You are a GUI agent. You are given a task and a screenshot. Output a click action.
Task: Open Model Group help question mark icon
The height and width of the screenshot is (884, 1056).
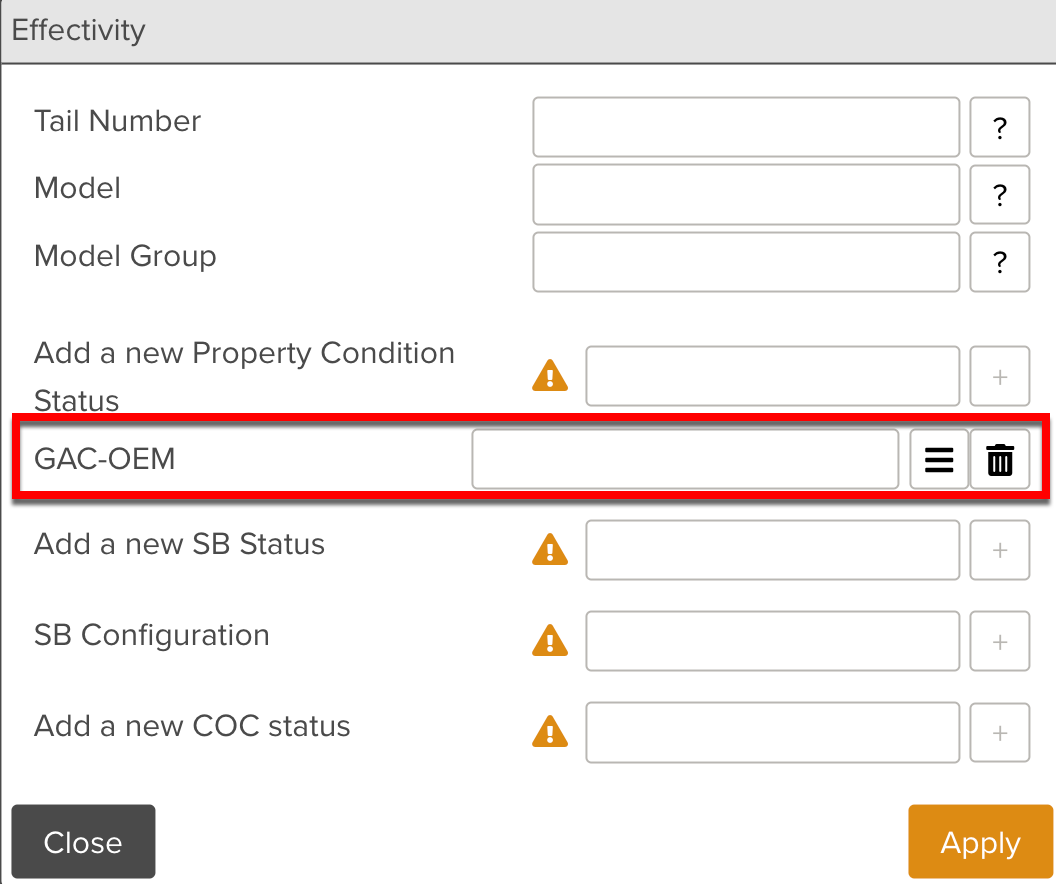click(x=999, y=261)
